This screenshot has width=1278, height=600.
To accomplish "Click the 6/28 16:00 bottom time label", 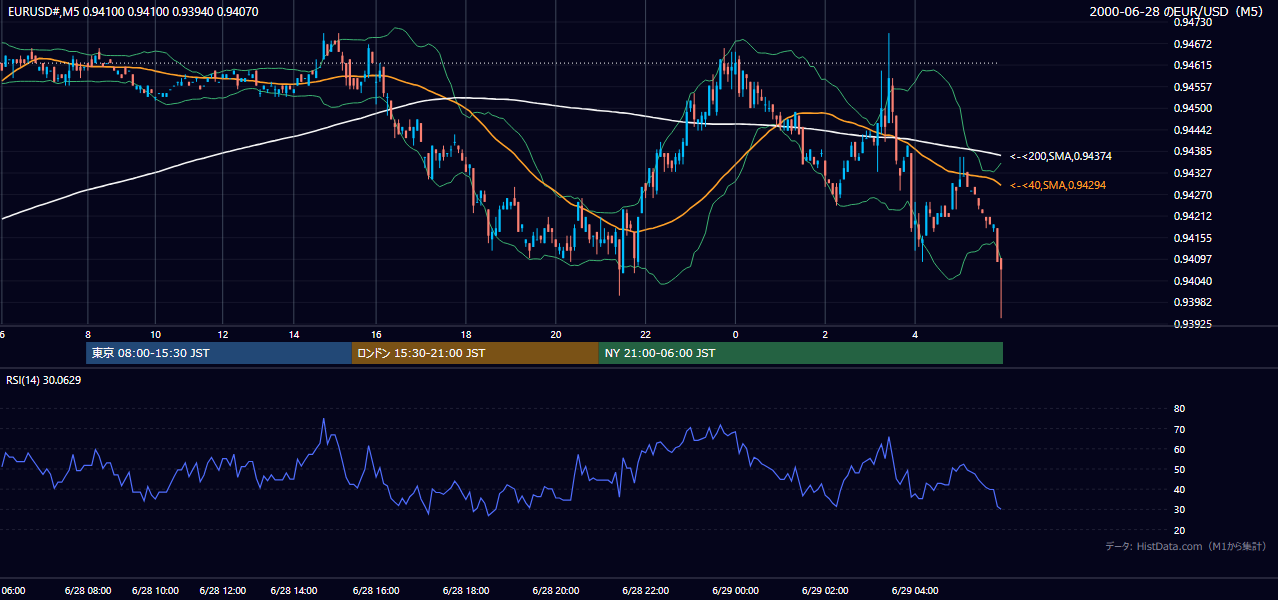I will pos(375,590).
